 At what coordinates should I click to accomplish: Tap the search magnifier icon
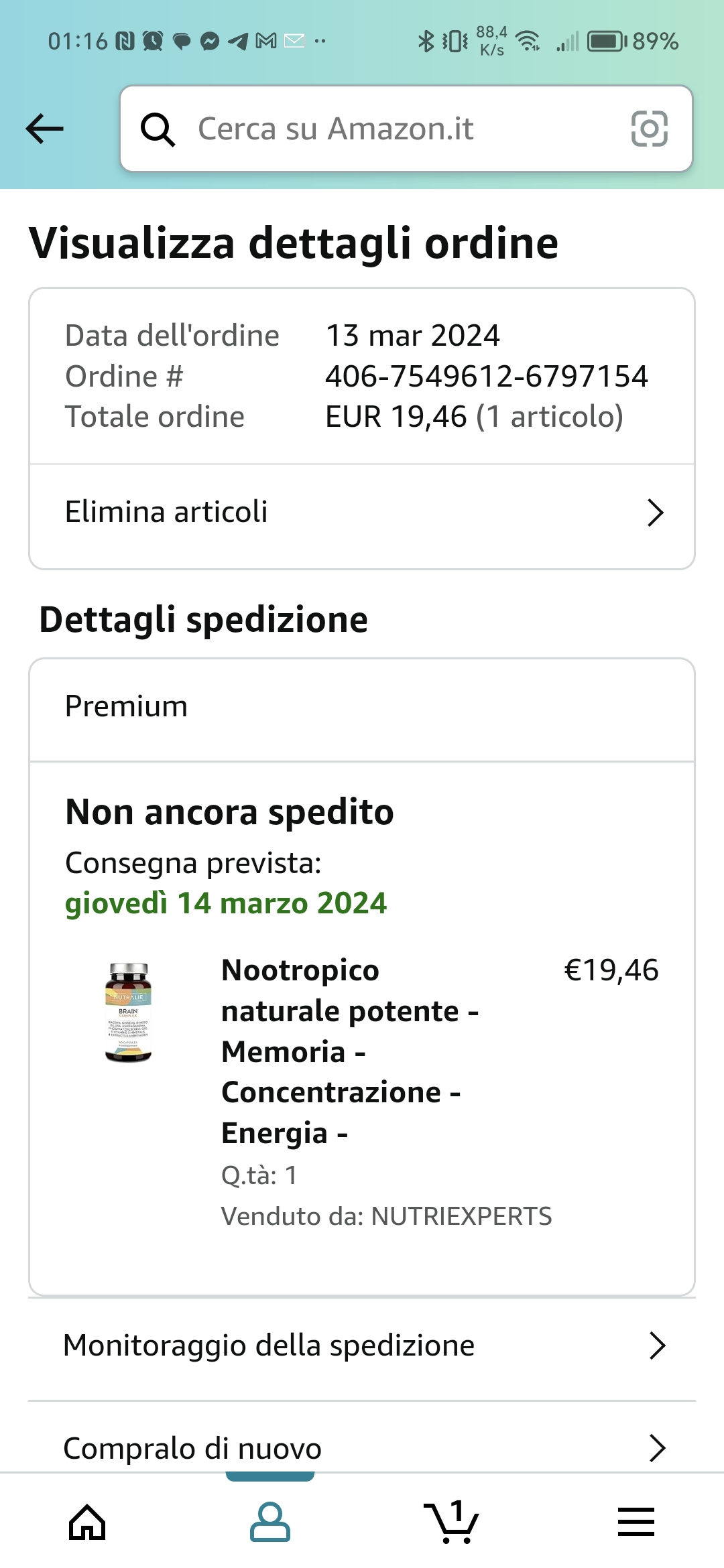pos(158,129)
